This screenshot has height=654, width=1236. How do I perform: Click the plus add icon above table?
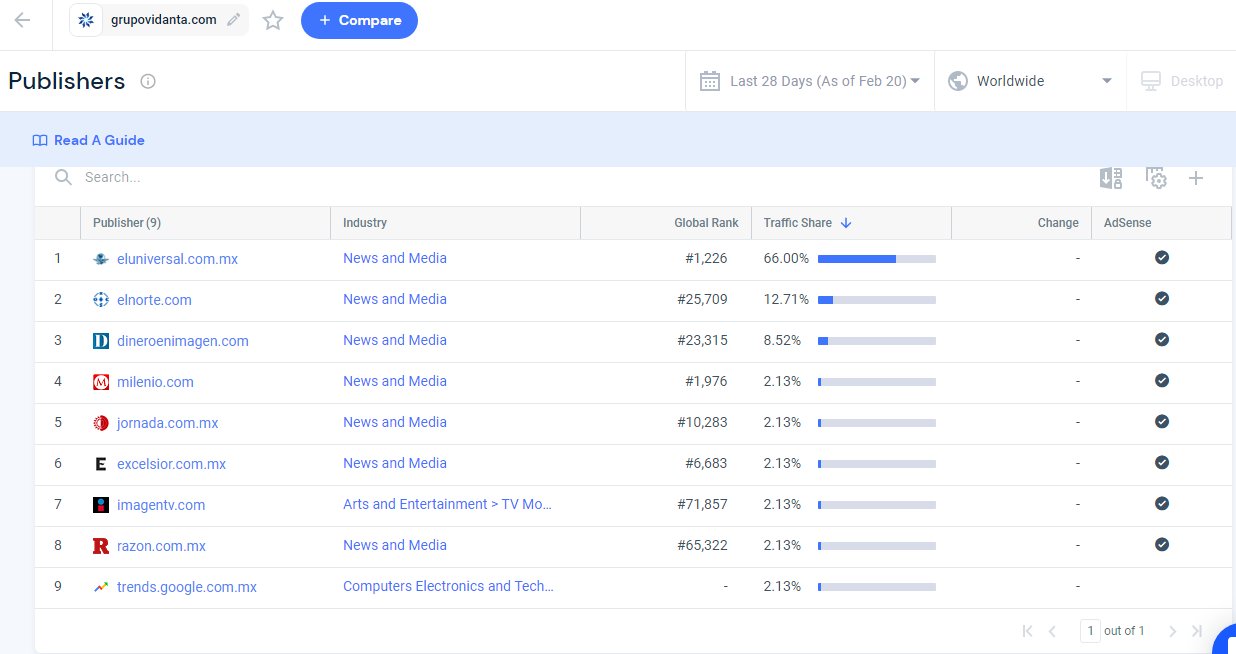(x=1195, y=178)
